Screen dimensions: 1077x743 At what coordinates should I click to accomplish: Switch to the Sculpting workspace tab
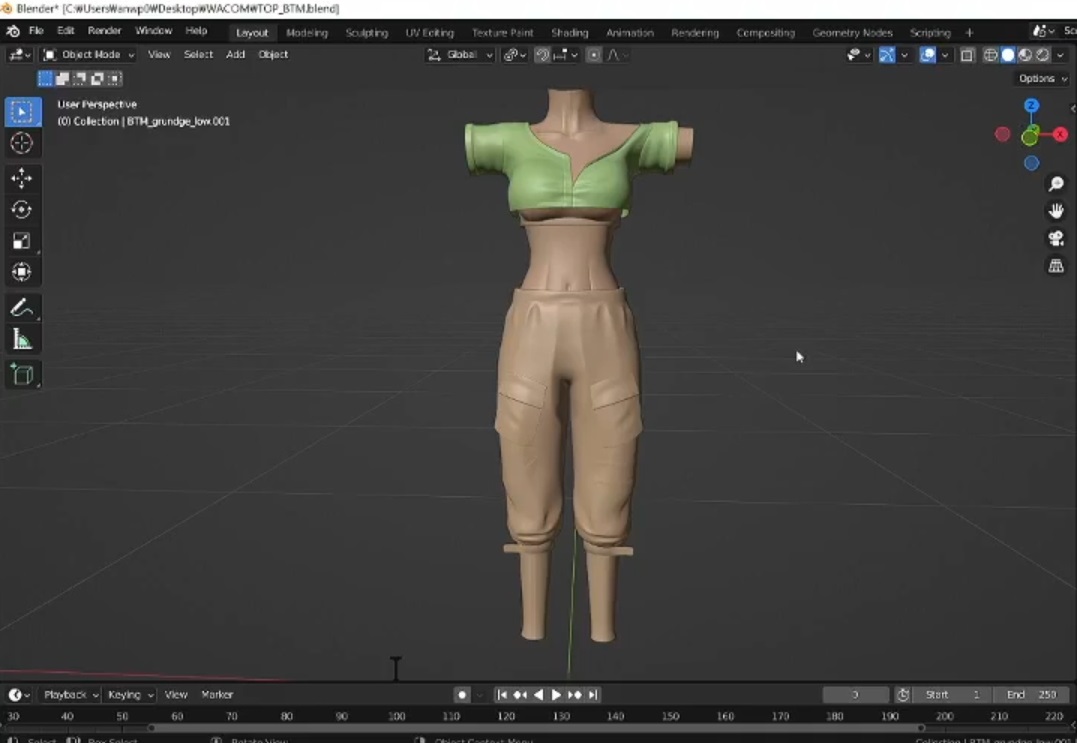[367, 32]
